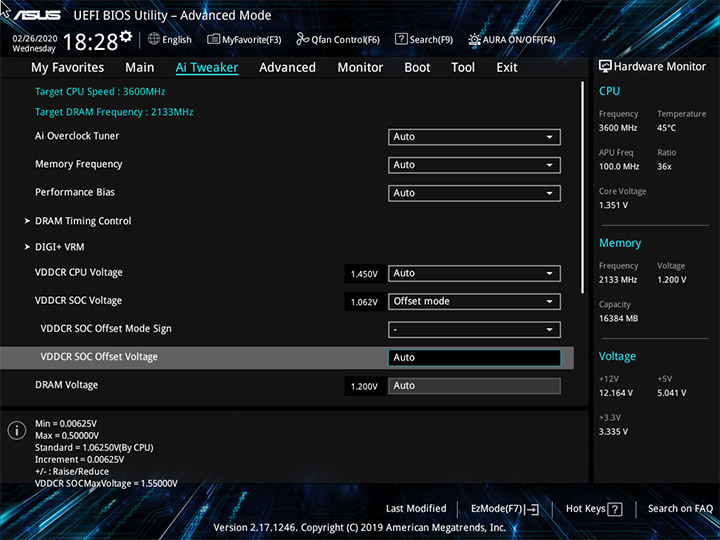Viewport: 720px width, 540px height.
Task: Open the Exit tab
Action: tap(506, 68)
